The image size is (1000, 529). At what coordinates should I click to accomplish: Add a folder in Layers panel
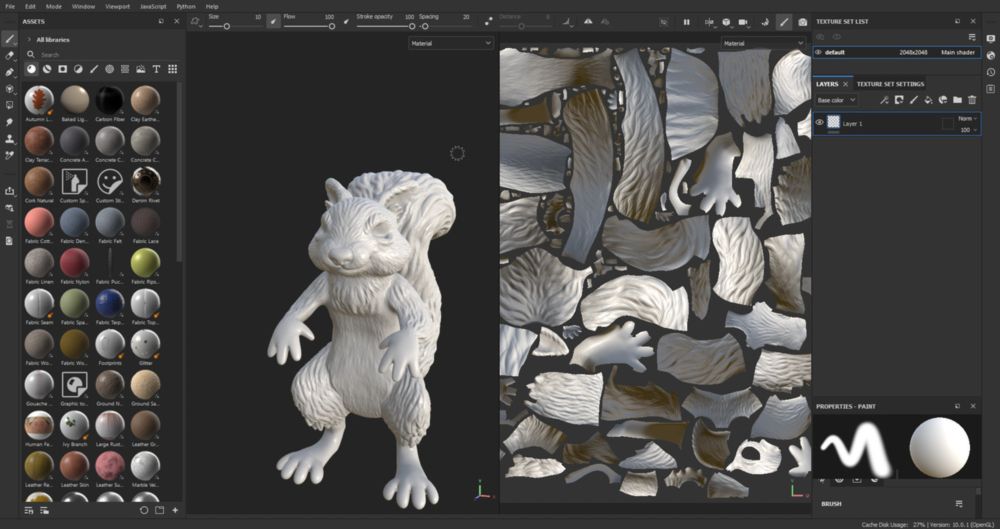[x=957, y=100]
